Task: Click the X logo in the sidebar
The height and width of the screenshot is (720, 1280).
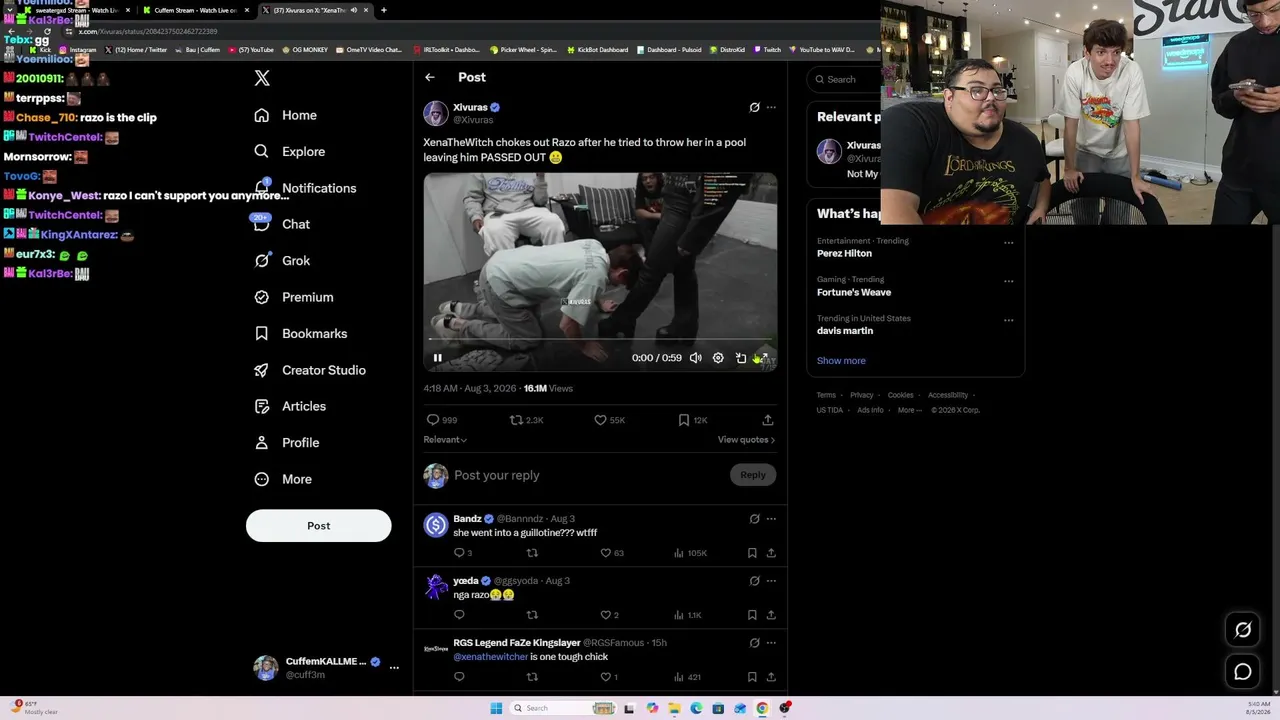Action: coord(262,78)
